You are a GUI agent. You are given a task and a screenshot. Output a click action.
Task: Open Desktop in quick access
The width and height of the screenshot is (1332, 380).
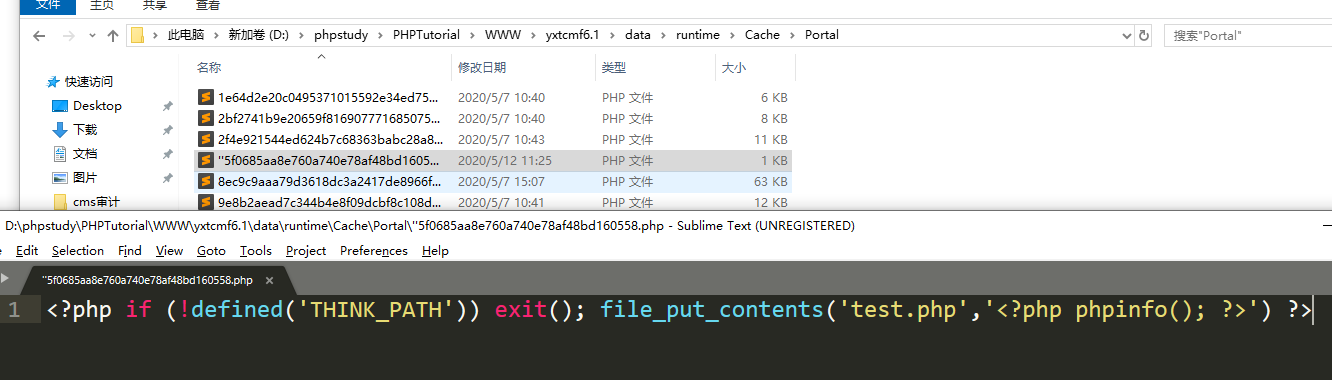click(x=96, y=106)
